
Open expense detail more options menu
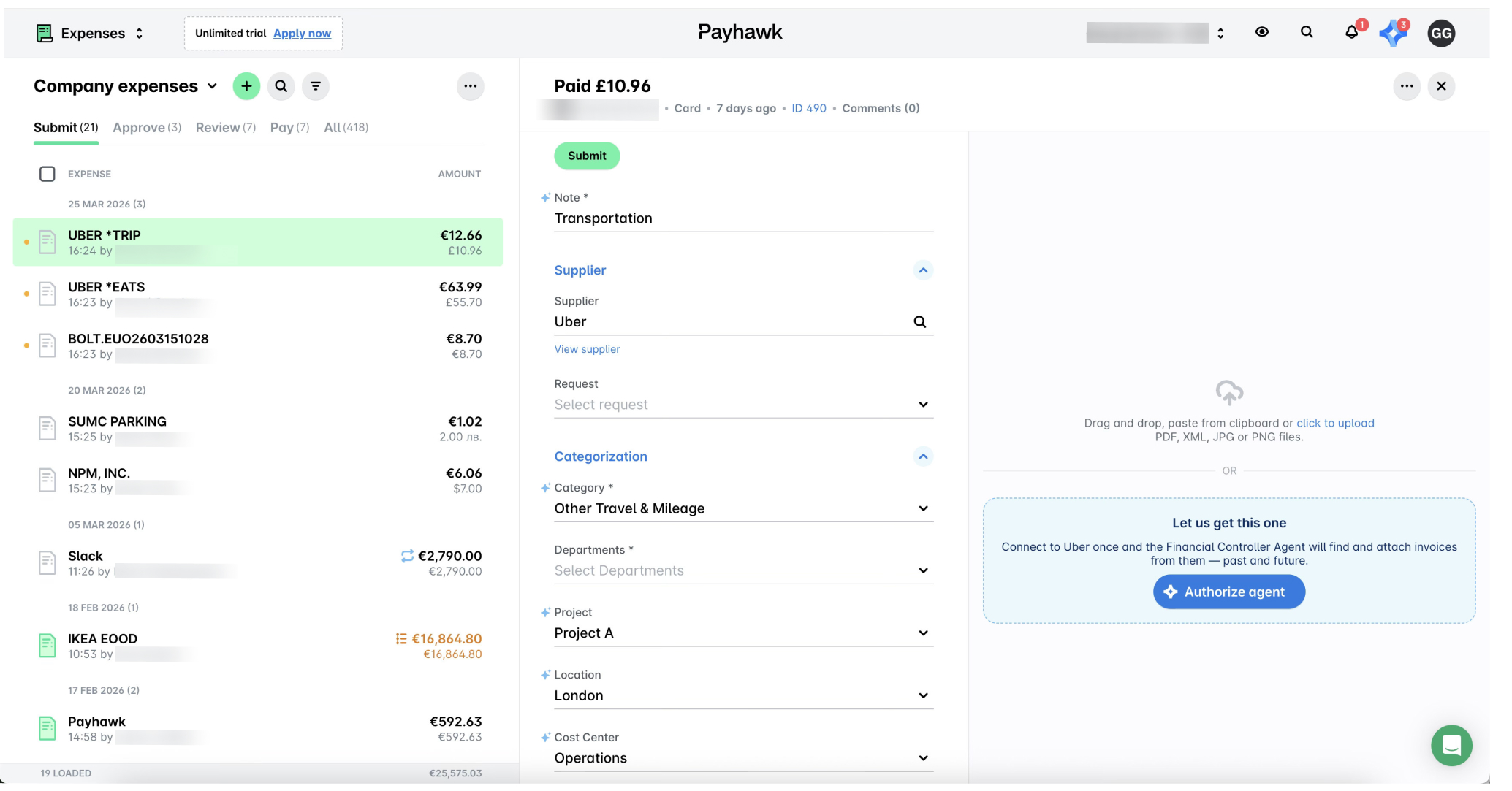1407,86
